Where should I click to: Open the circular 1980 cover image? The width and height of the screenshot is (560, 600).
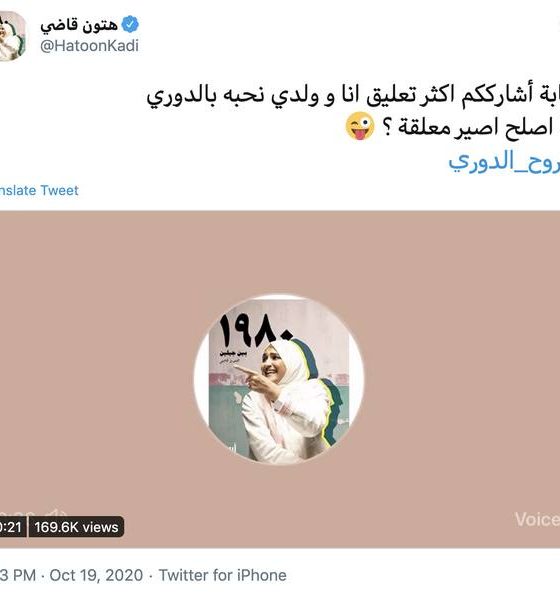(279, 380)
